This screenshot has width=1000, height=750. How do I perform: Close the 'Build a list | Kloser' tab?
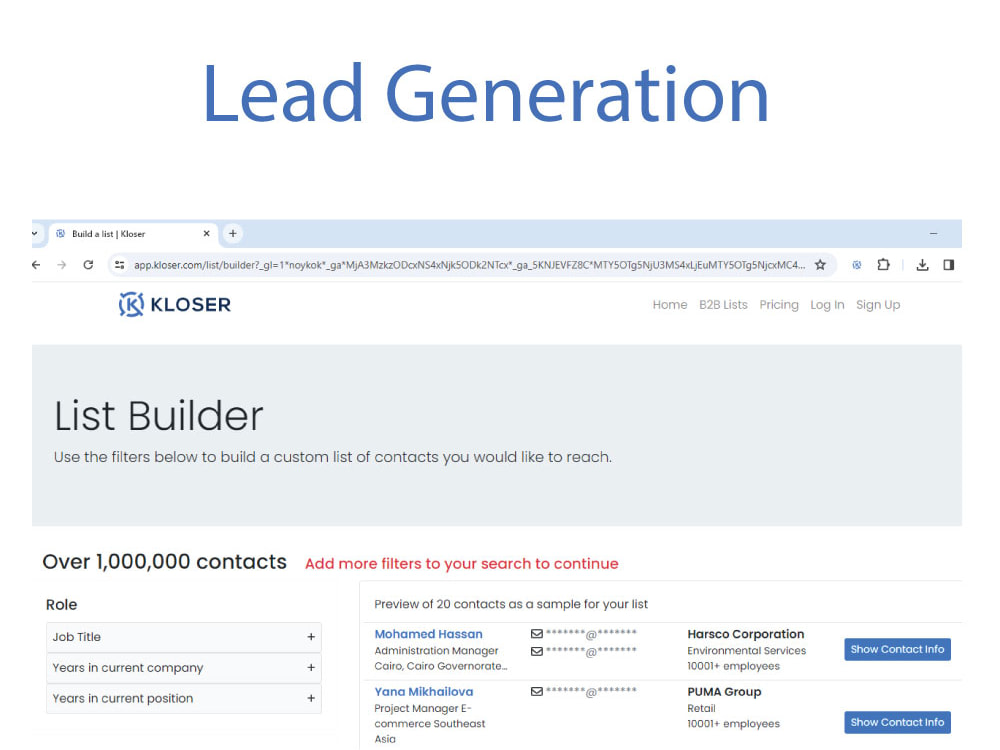point(207,233)
